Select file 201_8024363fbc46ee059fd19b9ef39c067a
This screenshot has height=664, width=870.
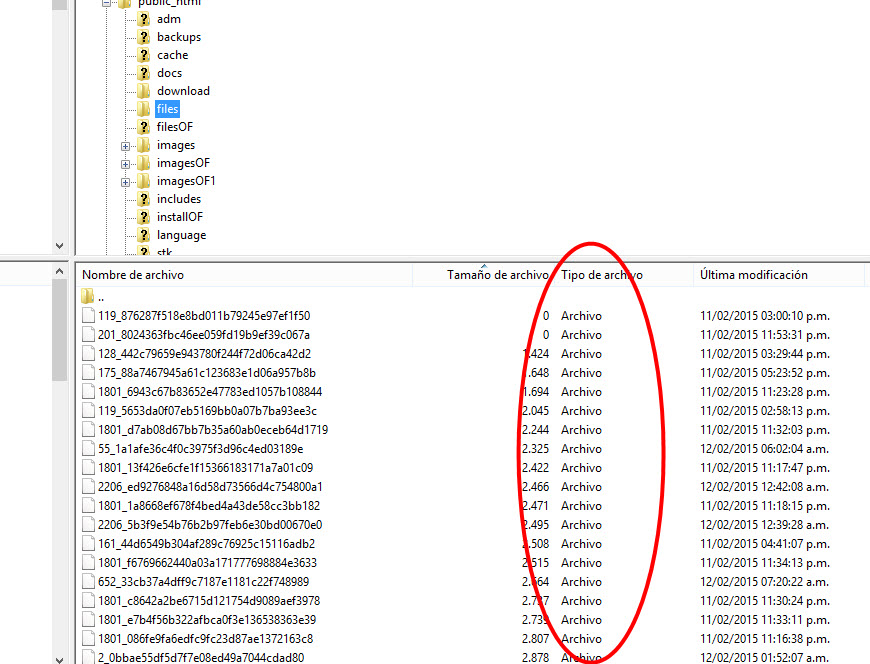tap(204, 335)
